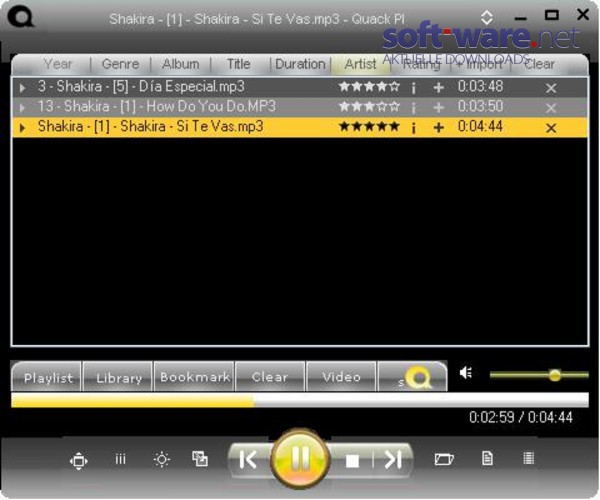Open info for How Do You Do.MP3

tap(413, 108)
